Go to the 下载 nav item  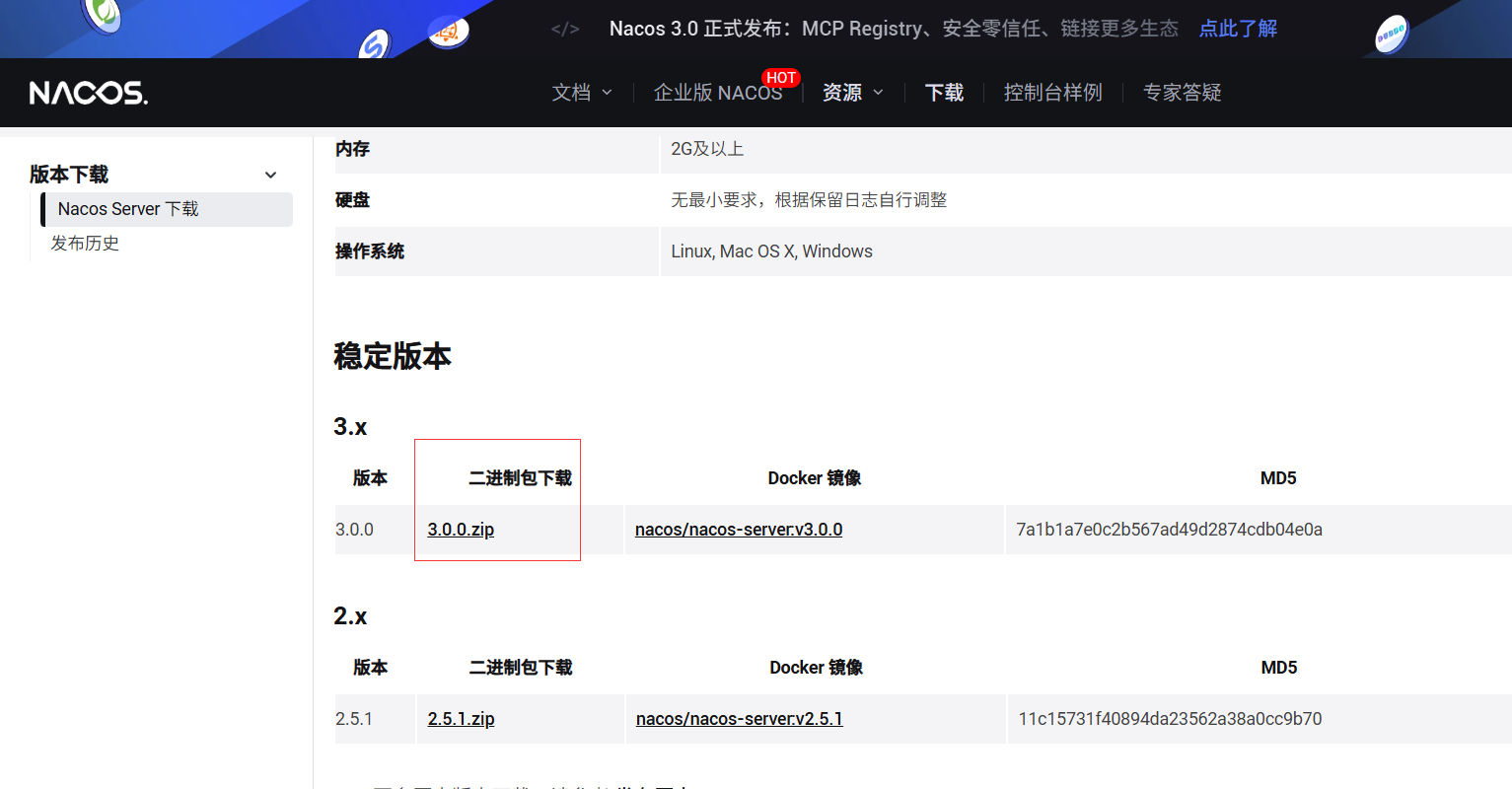(x=944, y=93)
